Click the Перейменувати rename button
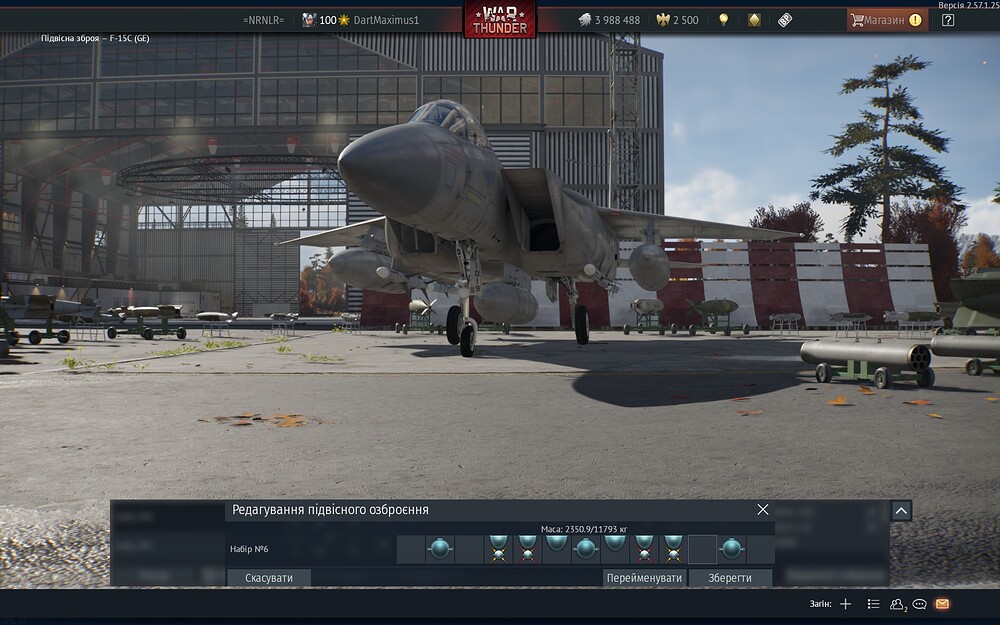Screen dimensions: 1000x625 (x=644, y=578)
